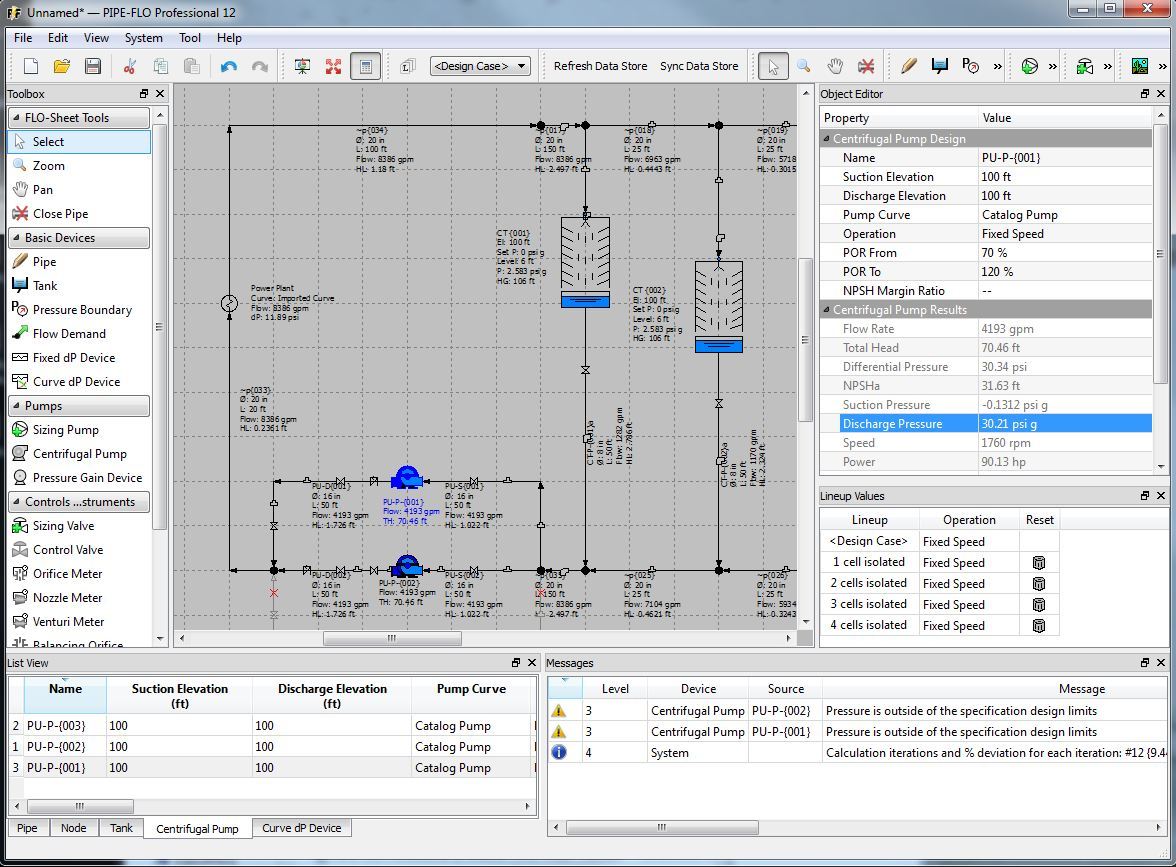This screenshot has height=867, width=1176.
Task: Select the Control Valve tool
Action: coord(67,550)
